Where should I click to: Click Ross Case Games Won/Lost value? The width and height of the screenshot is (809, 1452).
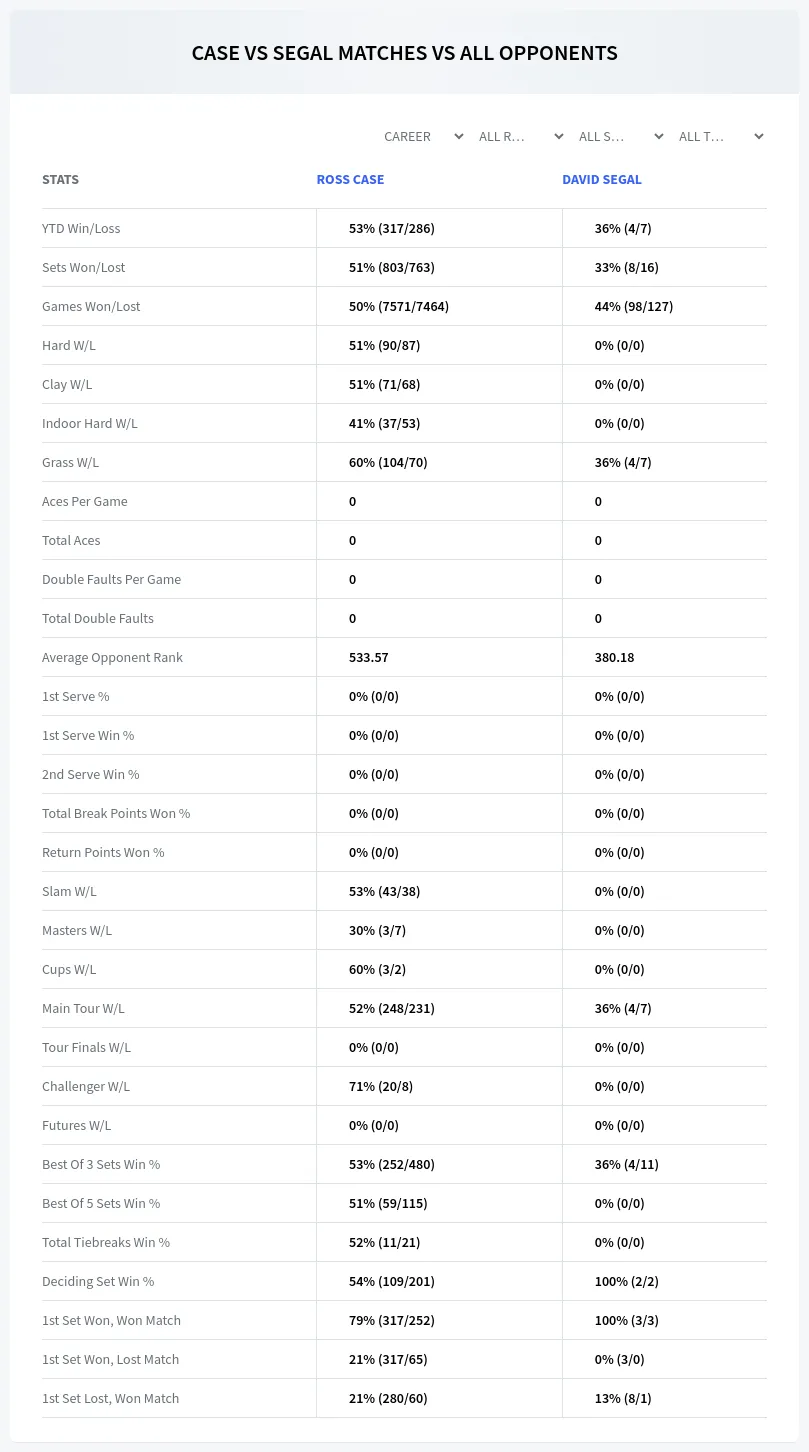399,306
